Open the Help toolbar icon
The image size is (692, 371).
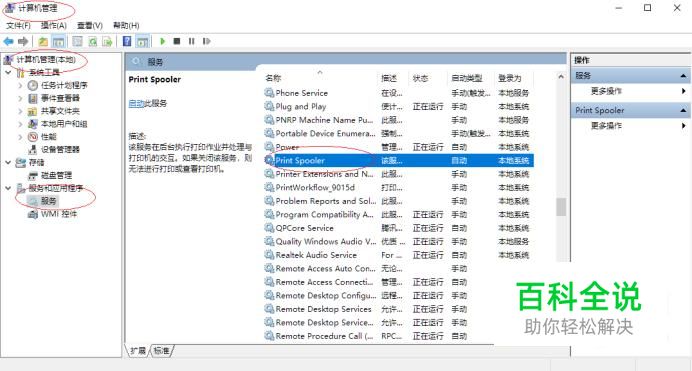tap(127, 41)
